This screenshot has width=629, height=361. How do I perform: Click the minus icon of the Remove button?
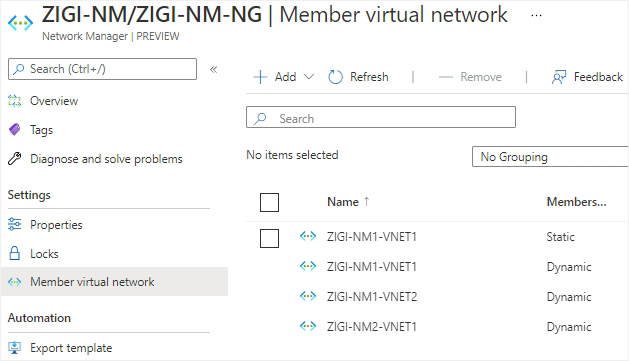point(446,77)
